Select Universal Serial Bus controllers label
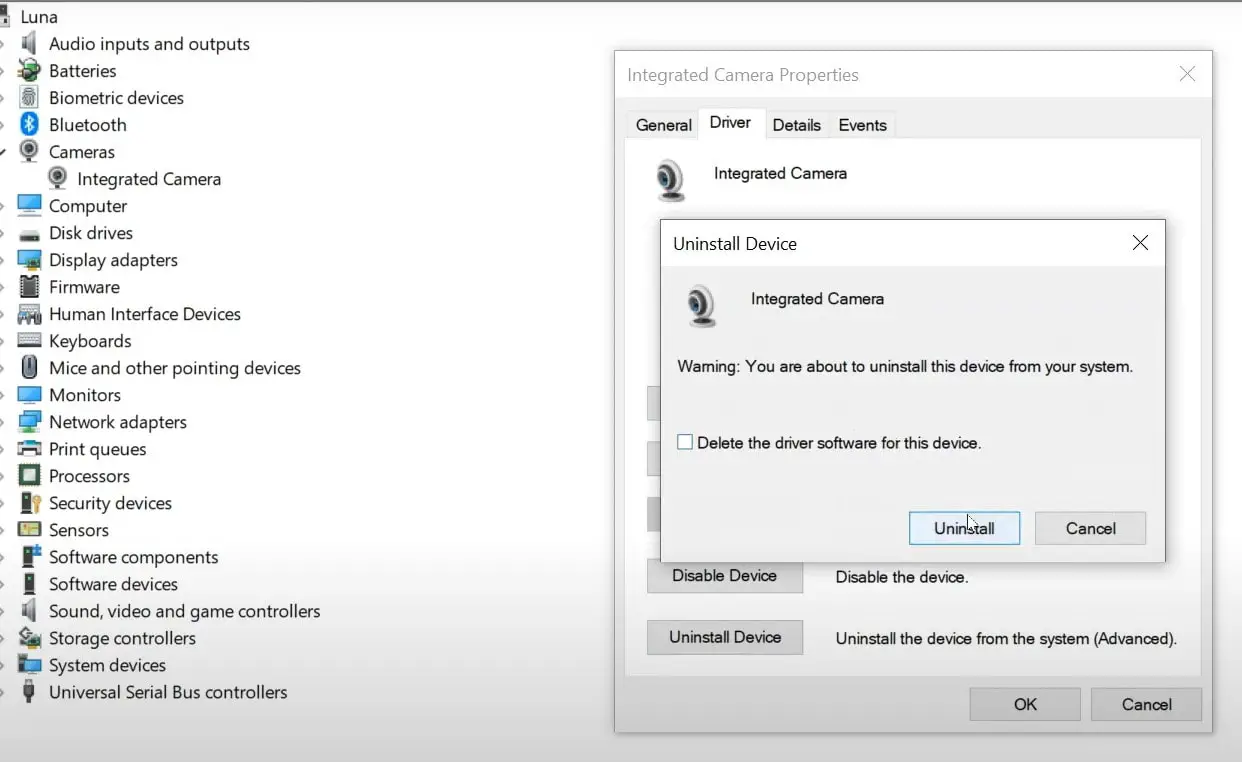 click(168, 692)
